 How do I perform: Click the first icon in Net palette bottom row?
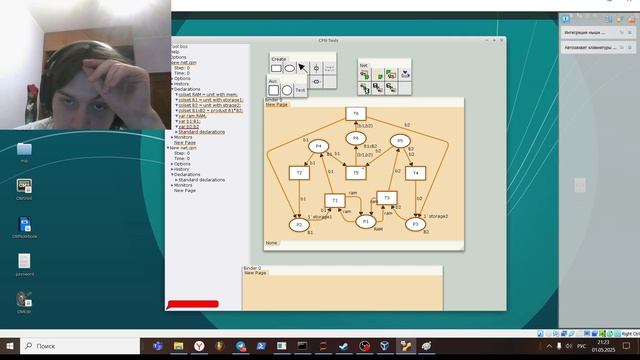click(364, 88)
